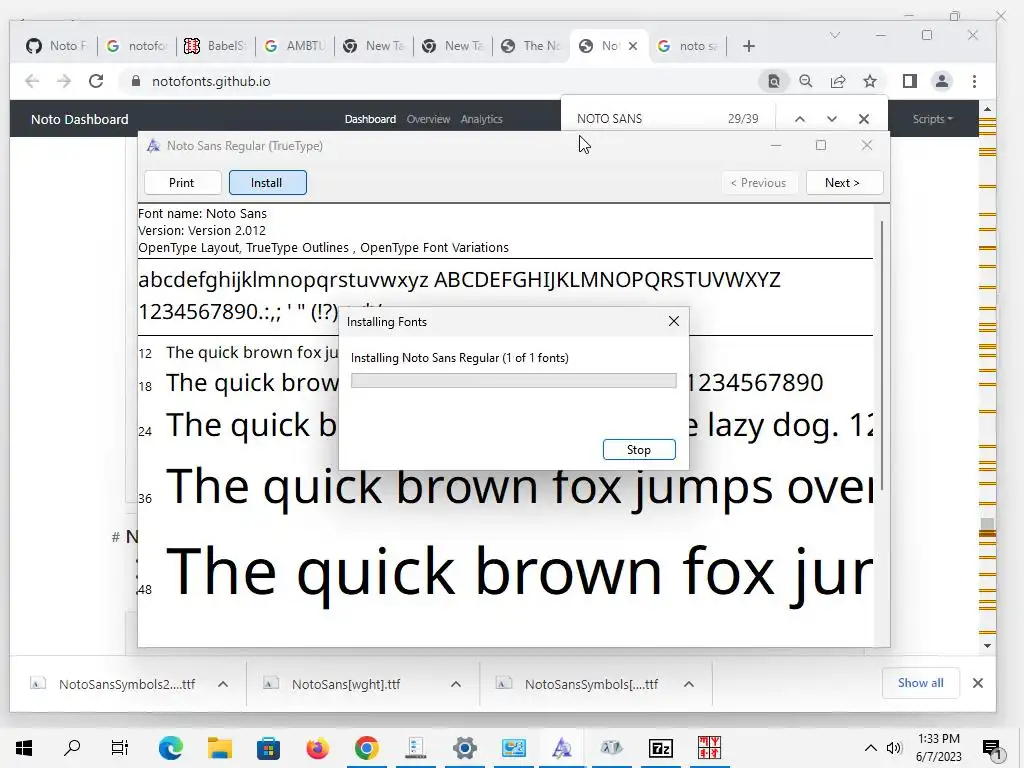The width and height of the screenshot is (1024, 768).
Task: Toggle the Chrome side panel icon
Action: [x=910, y=81]
